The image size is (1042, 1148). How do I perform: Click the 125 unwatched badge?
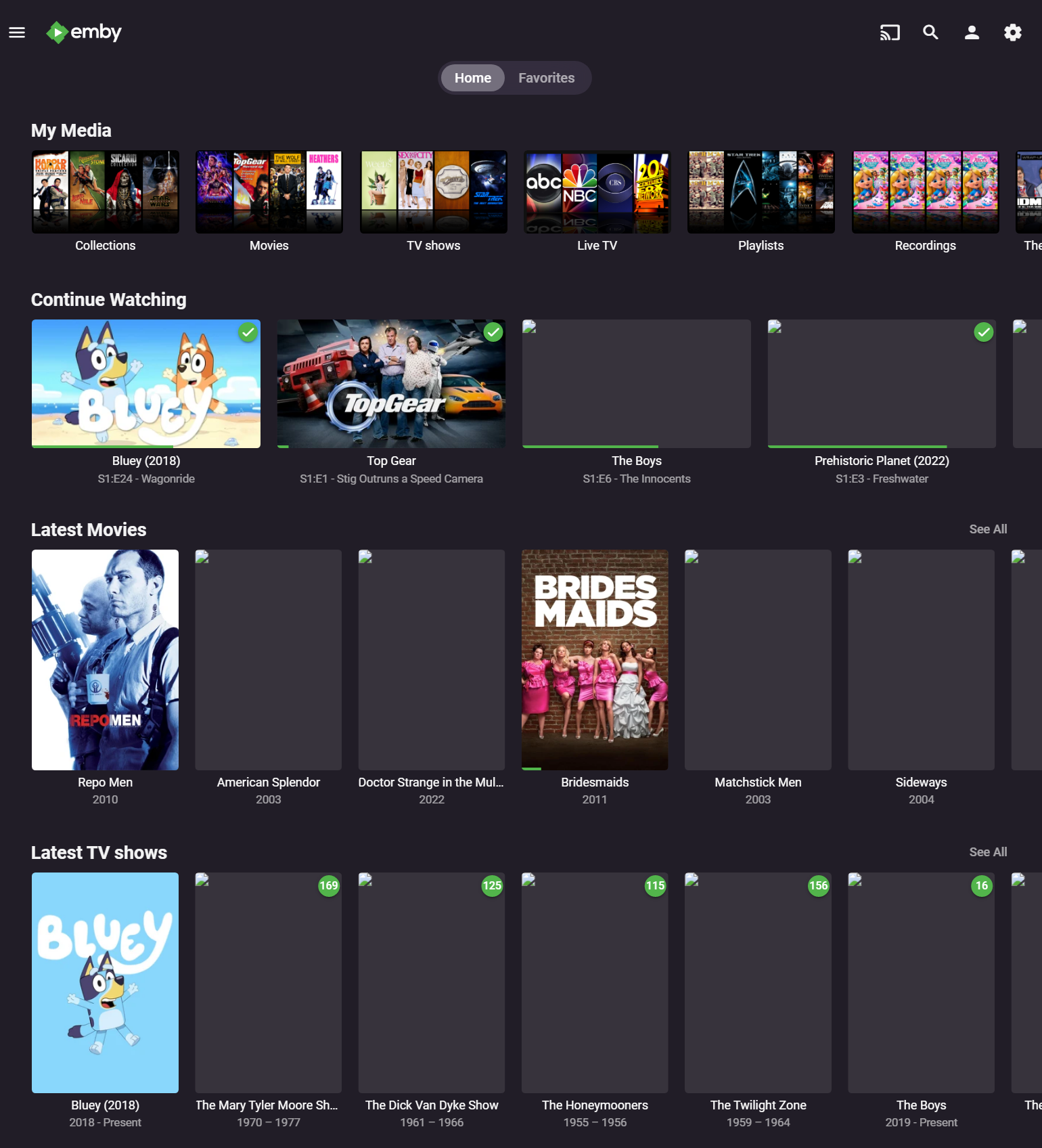pos(492,886)
